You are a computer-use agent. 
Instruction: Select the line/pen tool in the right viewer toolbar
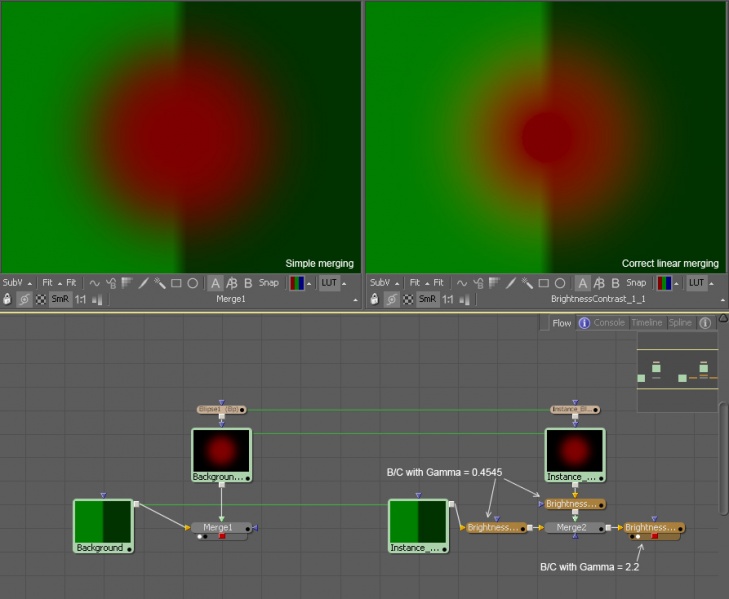(x=511, y=283)
